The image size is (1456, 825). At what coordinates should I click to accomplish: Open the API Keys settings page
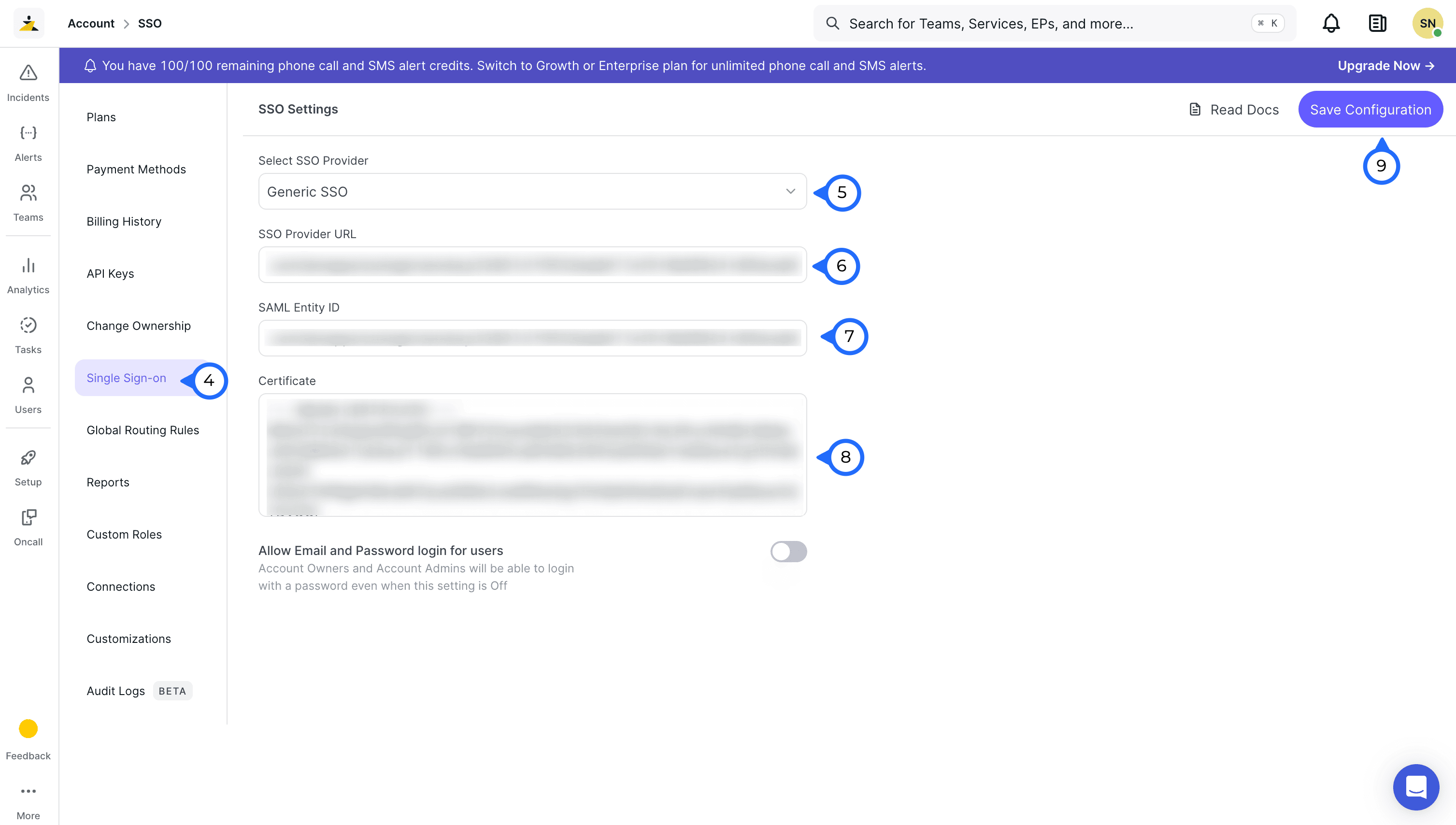[x=111, y=274]
